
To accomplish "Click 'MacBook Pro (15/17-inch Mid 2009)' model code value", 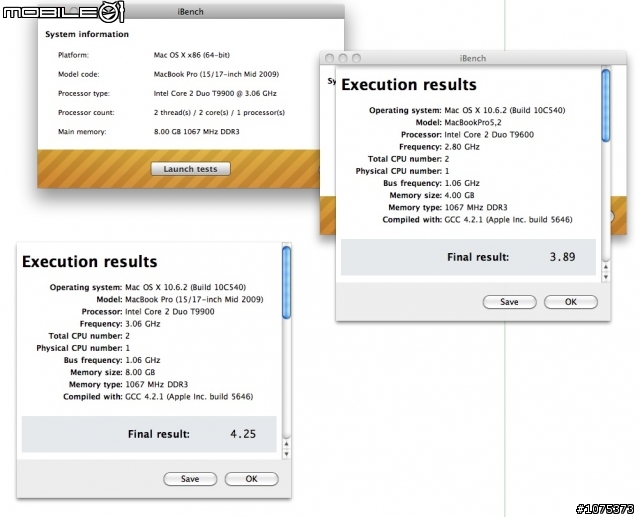I will [x=216, y=74].
